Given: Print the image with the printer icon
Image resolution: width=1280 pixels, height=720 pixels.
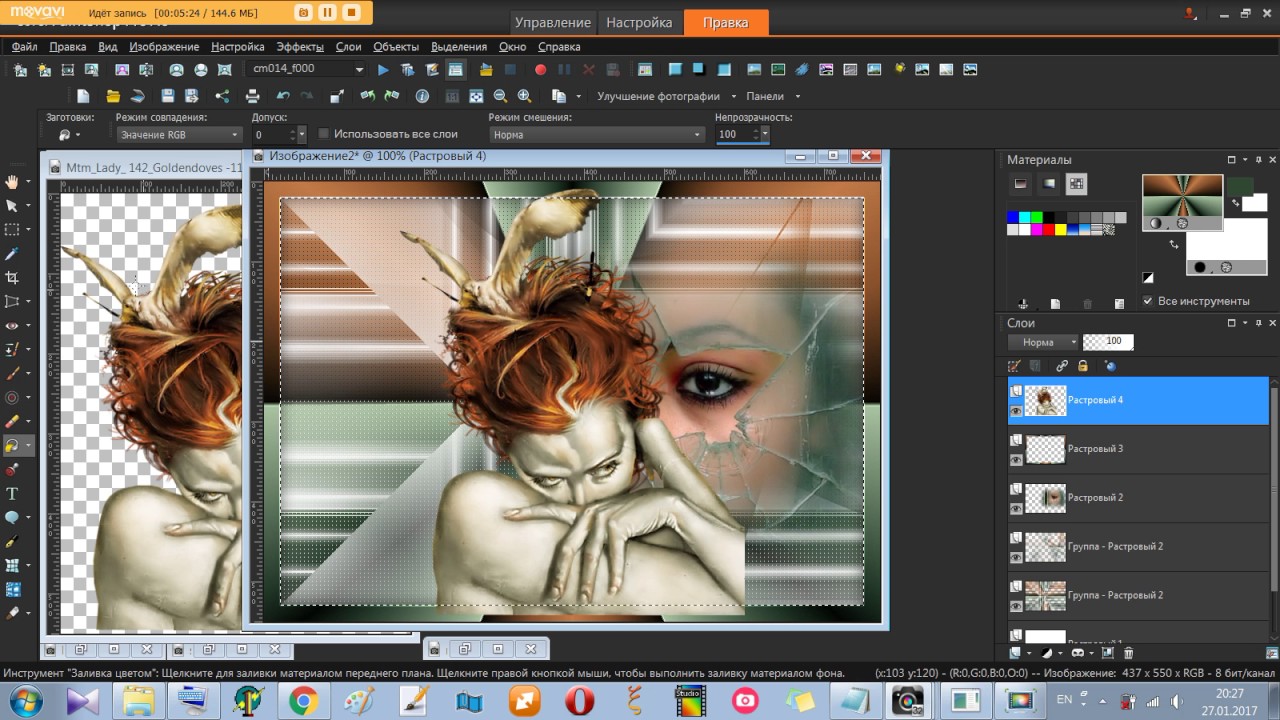Looking at the screenshot, I should coord(252,96).
